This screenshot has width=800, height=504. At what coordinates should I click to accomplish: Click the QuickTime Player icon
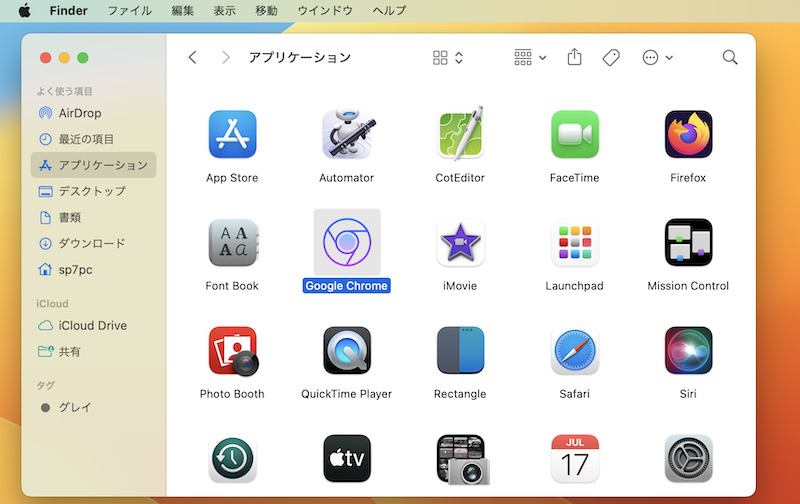click(346, 351)
